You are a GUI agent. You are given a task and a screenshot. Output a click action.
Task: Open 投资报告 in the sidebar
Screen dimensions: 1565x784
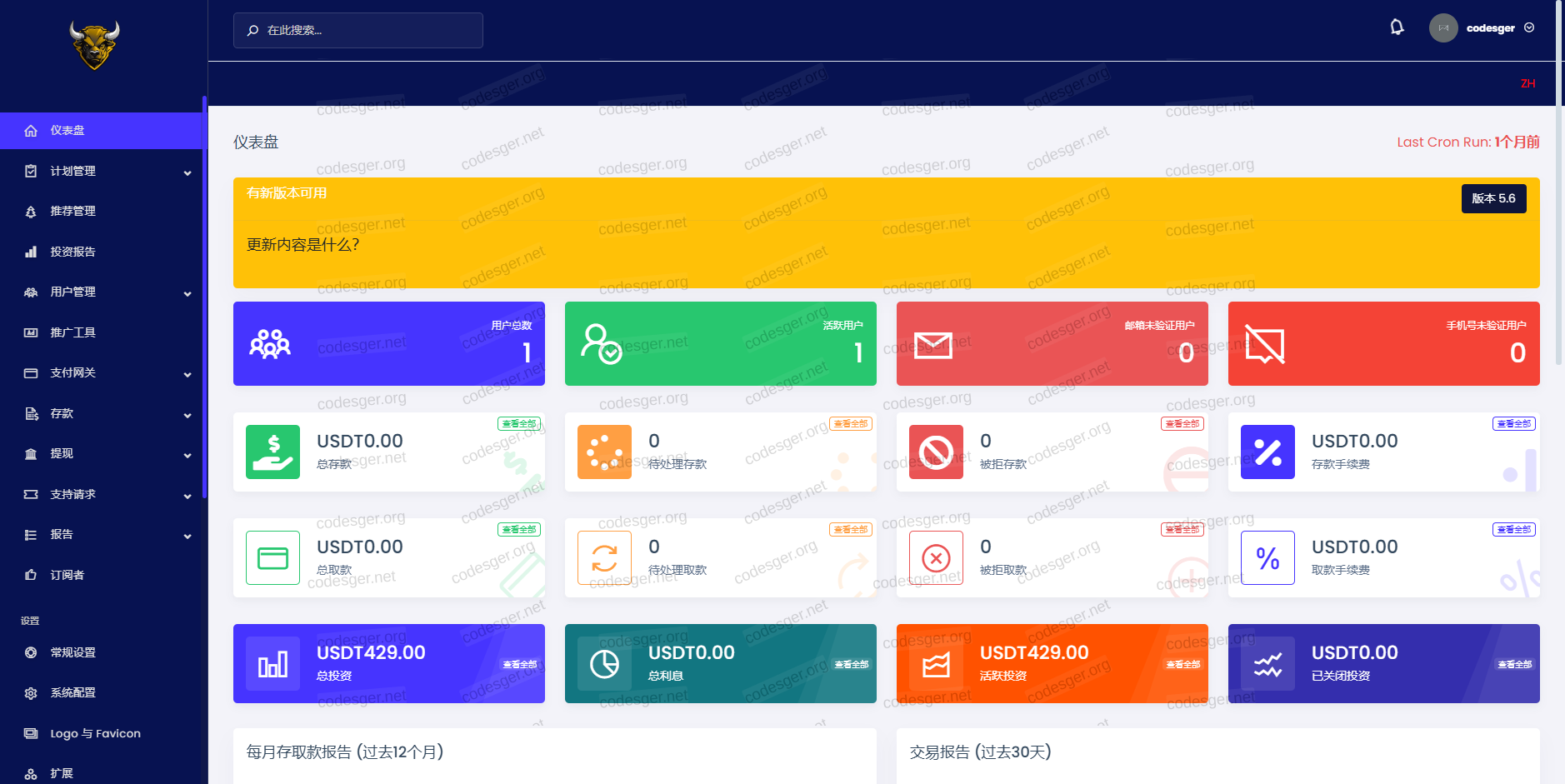(72, 252)
